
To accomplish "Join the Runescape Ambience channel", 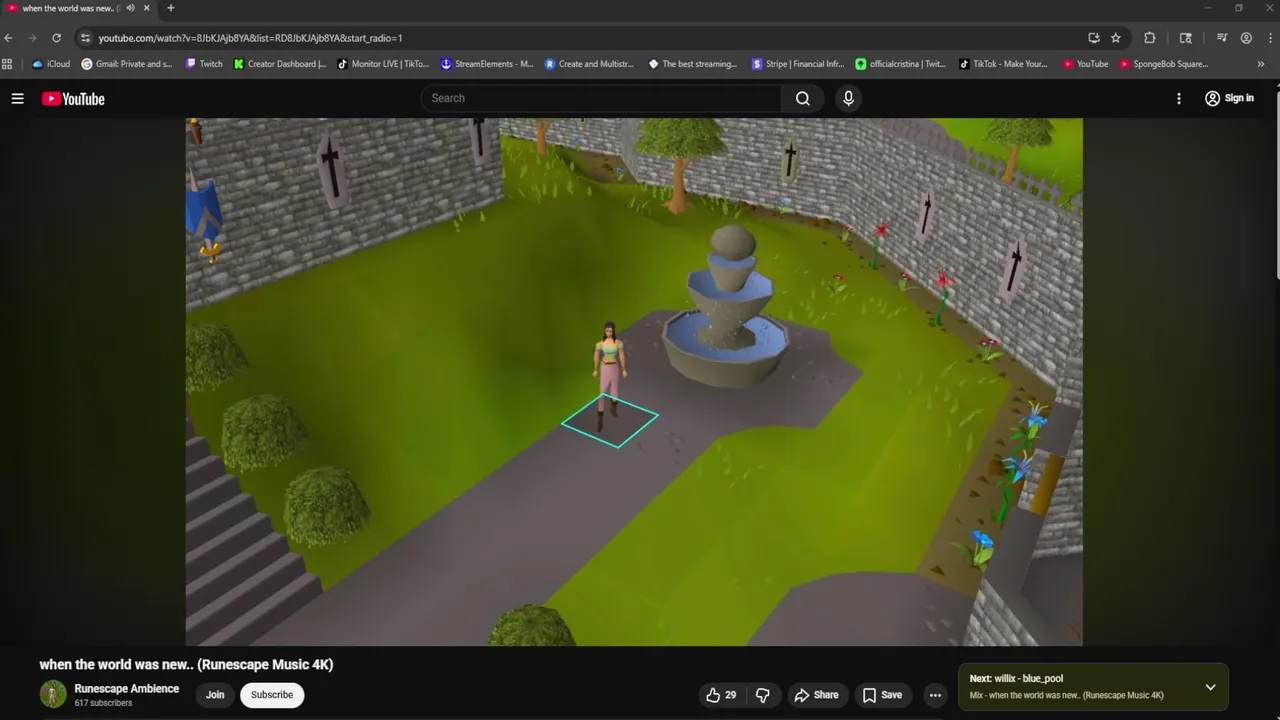I will 215,695.
